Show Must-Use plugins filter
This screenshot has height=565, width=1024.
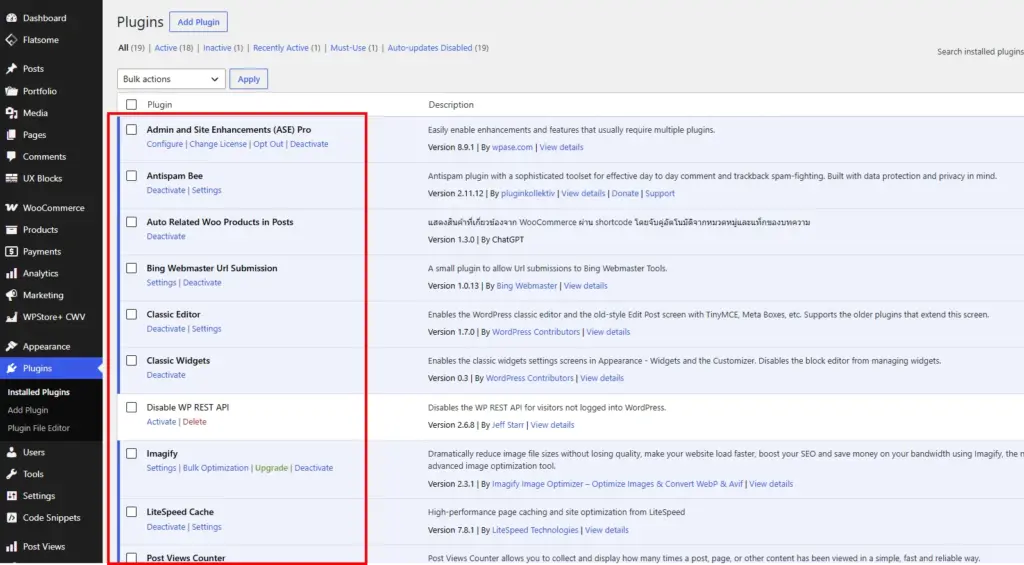pyautogui.click(x=354, y=48)
